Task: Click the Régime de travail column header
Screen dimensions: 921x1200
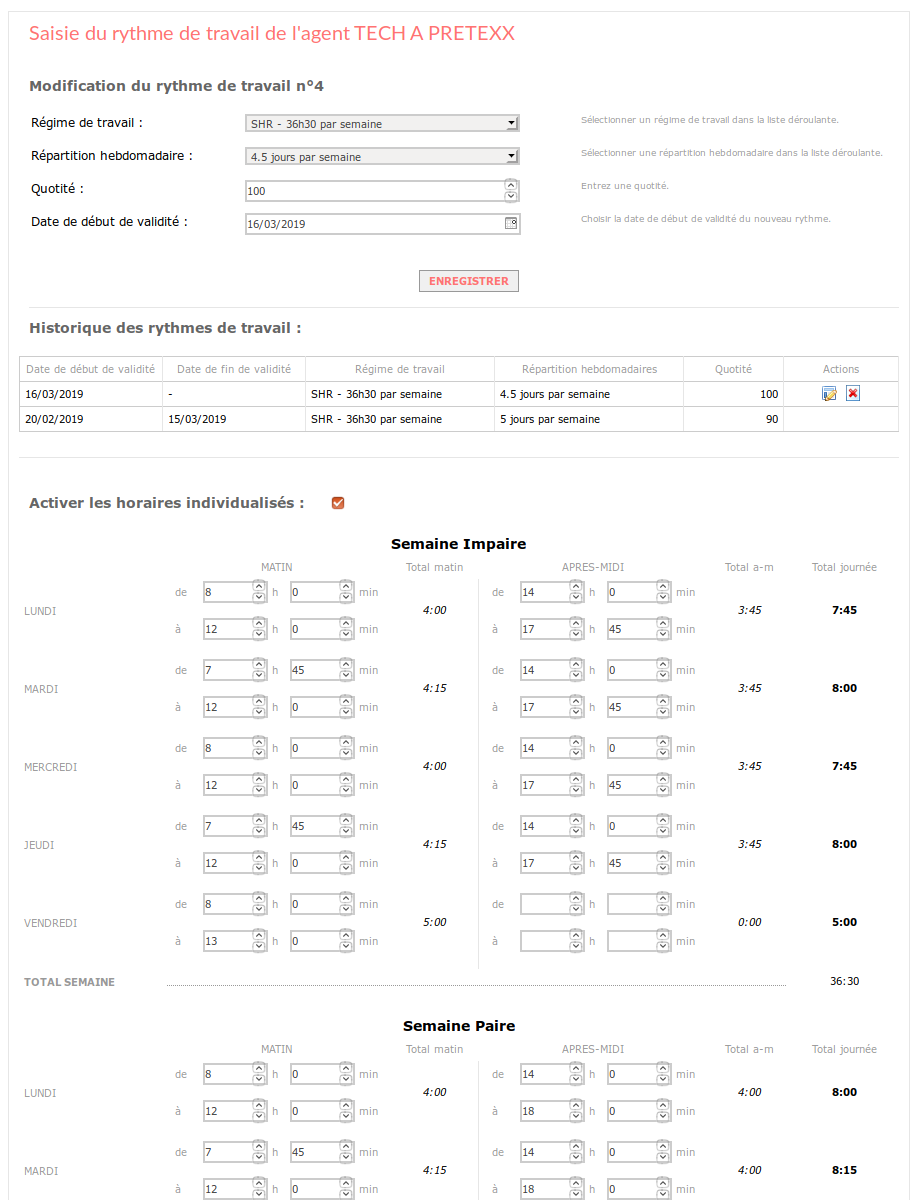Action: click(400, 369)
